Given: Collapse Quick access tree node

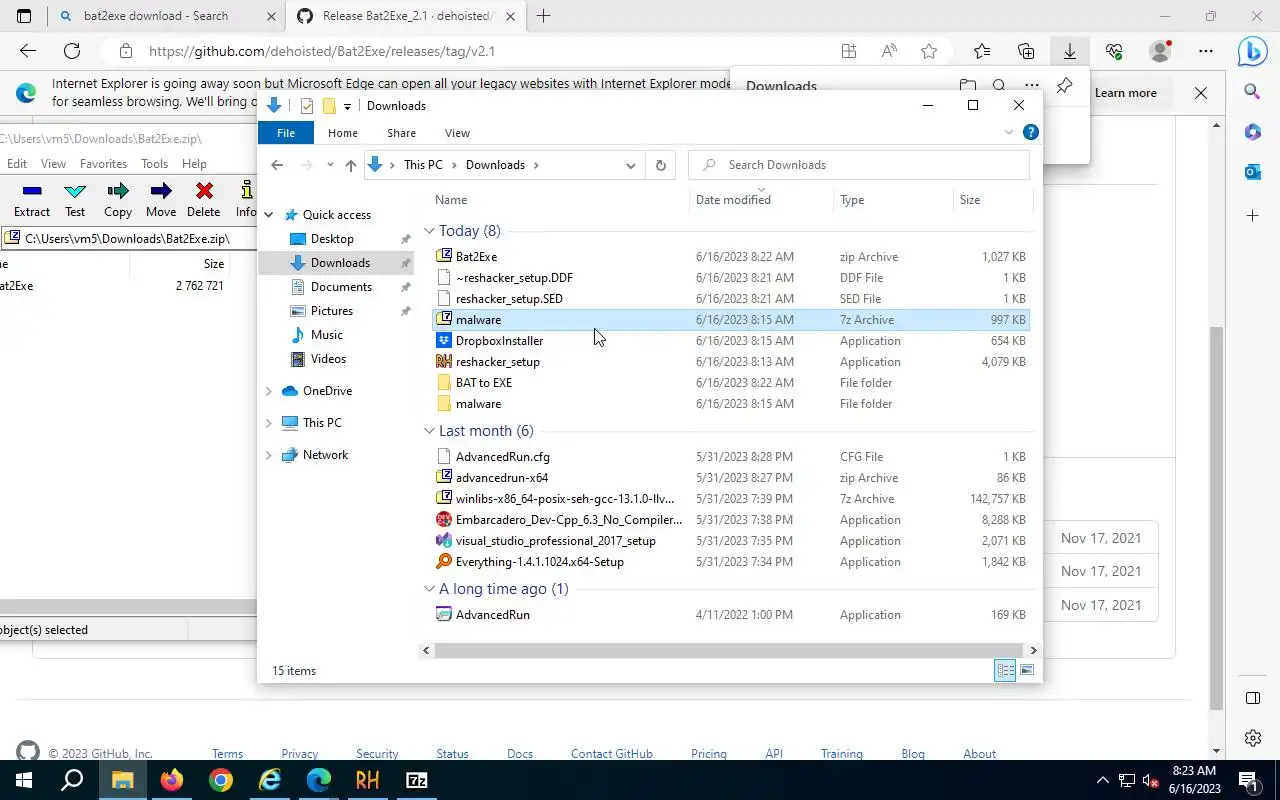Looking at the screenshot, I should coord(269,215).
